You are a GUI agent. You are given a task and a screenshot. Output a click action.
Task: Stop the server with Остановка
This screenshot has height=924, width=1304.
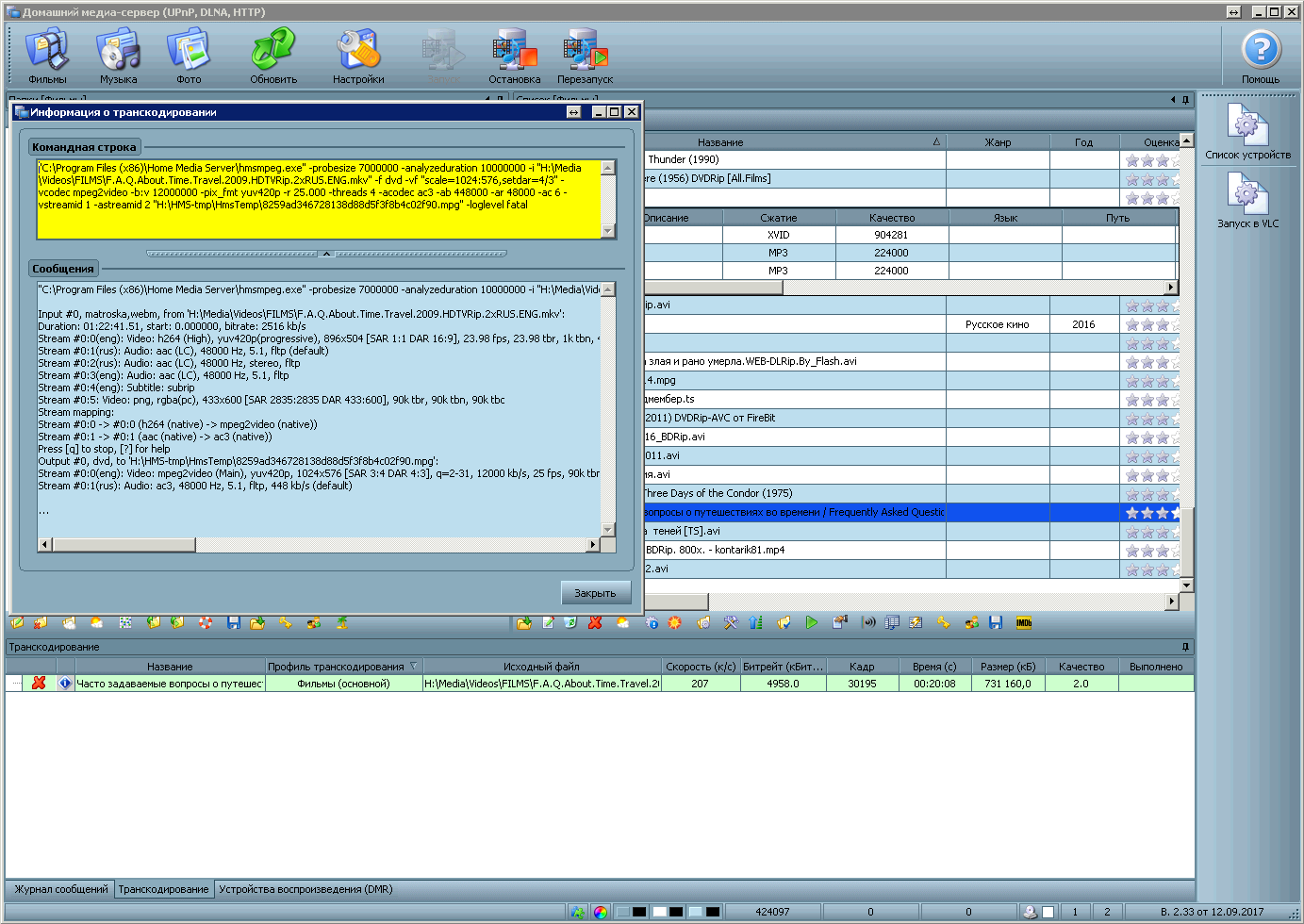click(x=514, y=55)
